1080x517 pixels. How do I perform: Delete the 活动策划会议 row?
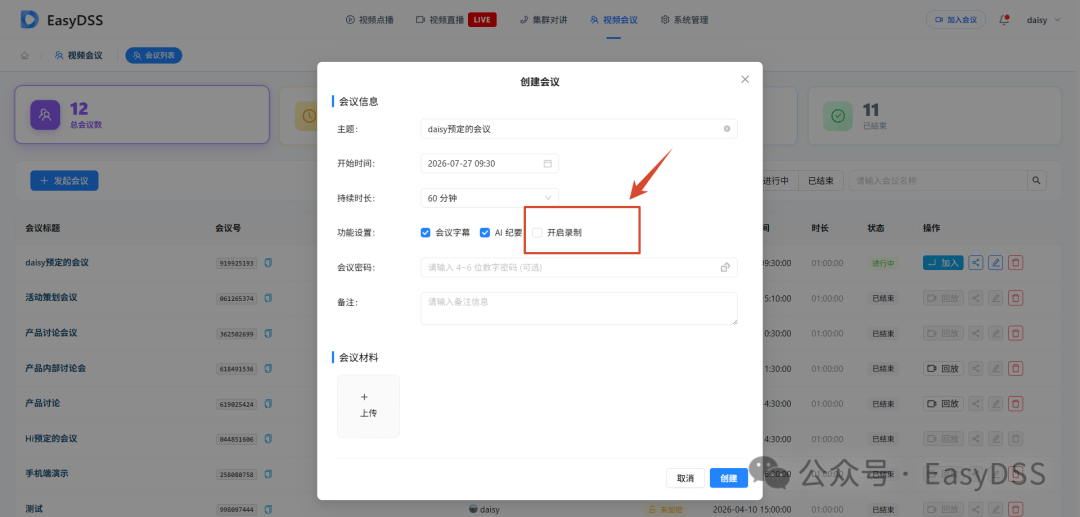click(1015, 297)
